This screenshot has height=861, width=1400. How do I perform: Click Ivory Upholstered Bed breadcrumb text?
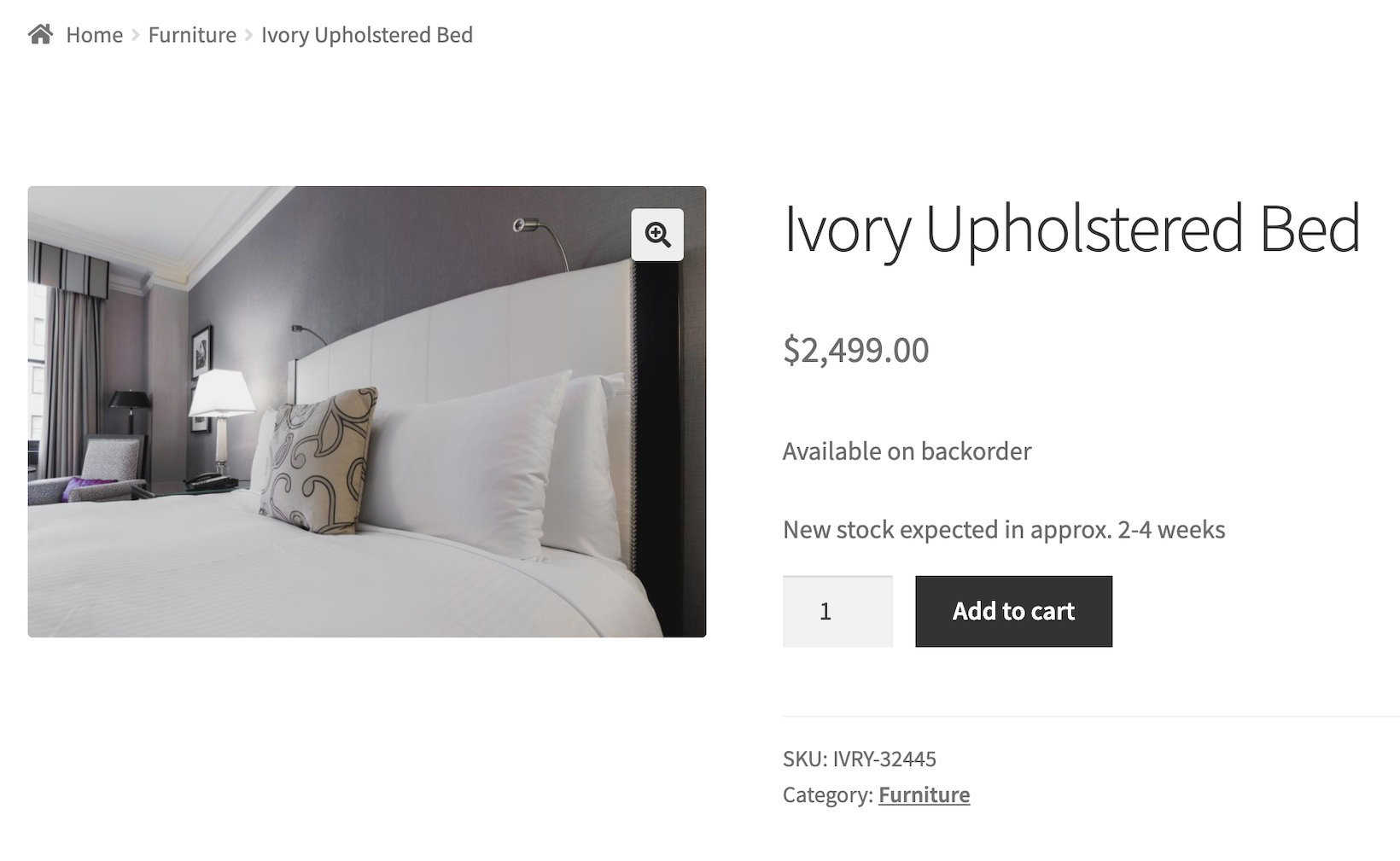366,35
